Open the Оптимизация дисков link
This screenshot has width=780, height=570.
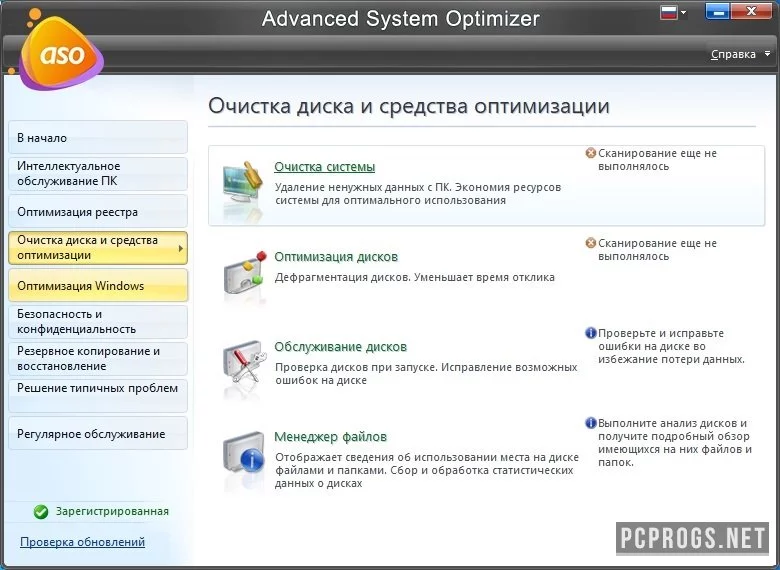(336, 257)
